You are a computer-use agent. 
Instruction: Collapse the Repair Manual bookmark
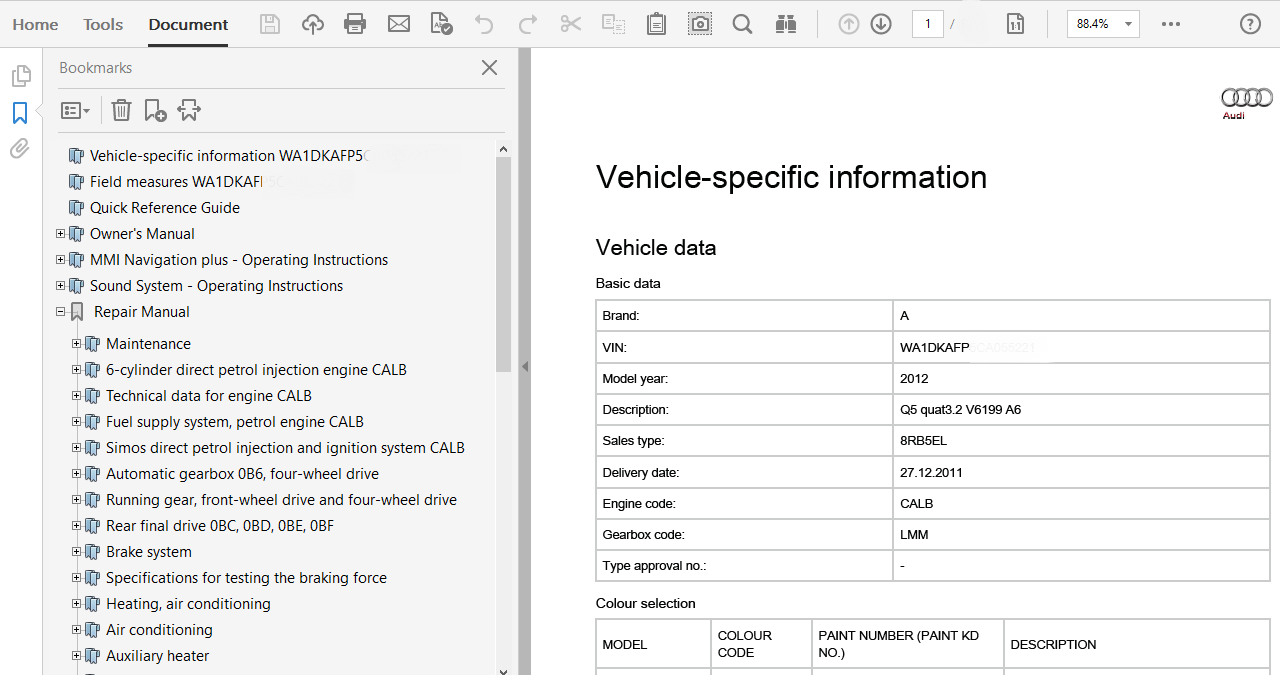pyautogui.click(x=61, y=312)
